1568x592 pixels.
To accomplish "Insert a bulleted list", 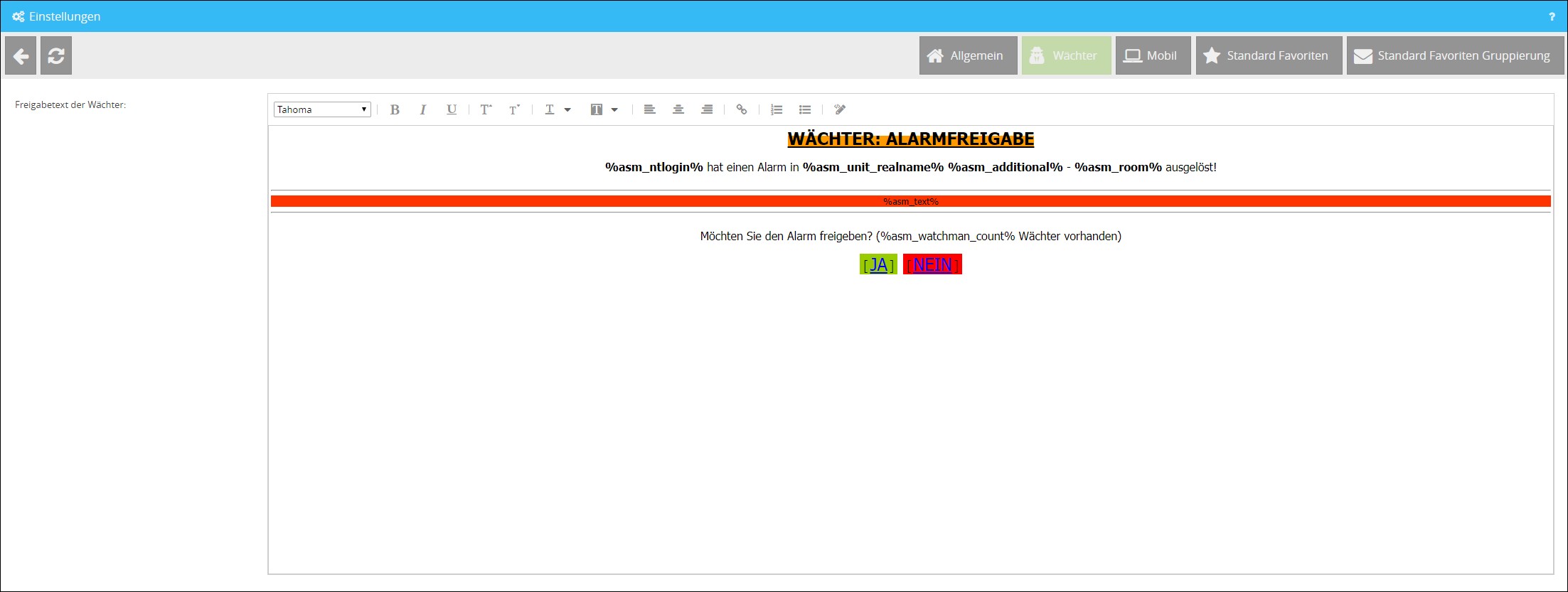I will [805, 109].
